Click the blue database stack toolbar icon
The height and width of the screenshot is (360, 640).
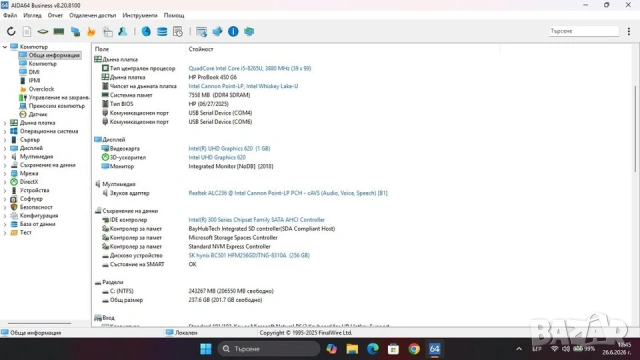point(162,31)
